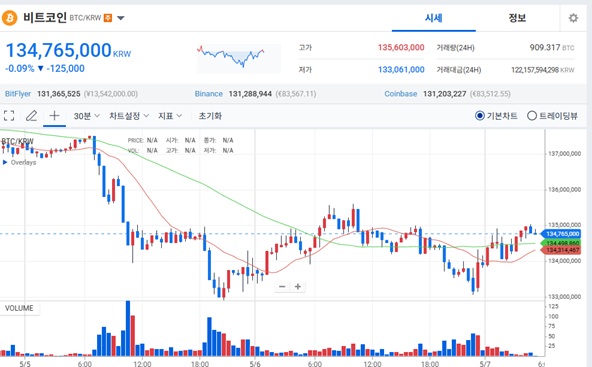Open the coin selector dropdown arrow beside BTC/KRW
The image size is (592, 367).
120,18
